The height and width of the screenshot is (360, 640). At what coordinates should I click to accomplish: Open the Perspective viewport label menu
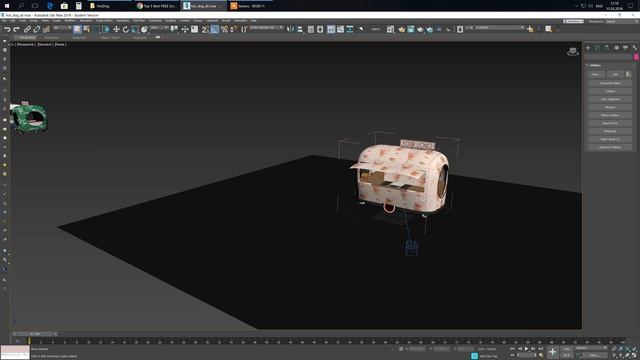tap(25, 44)
